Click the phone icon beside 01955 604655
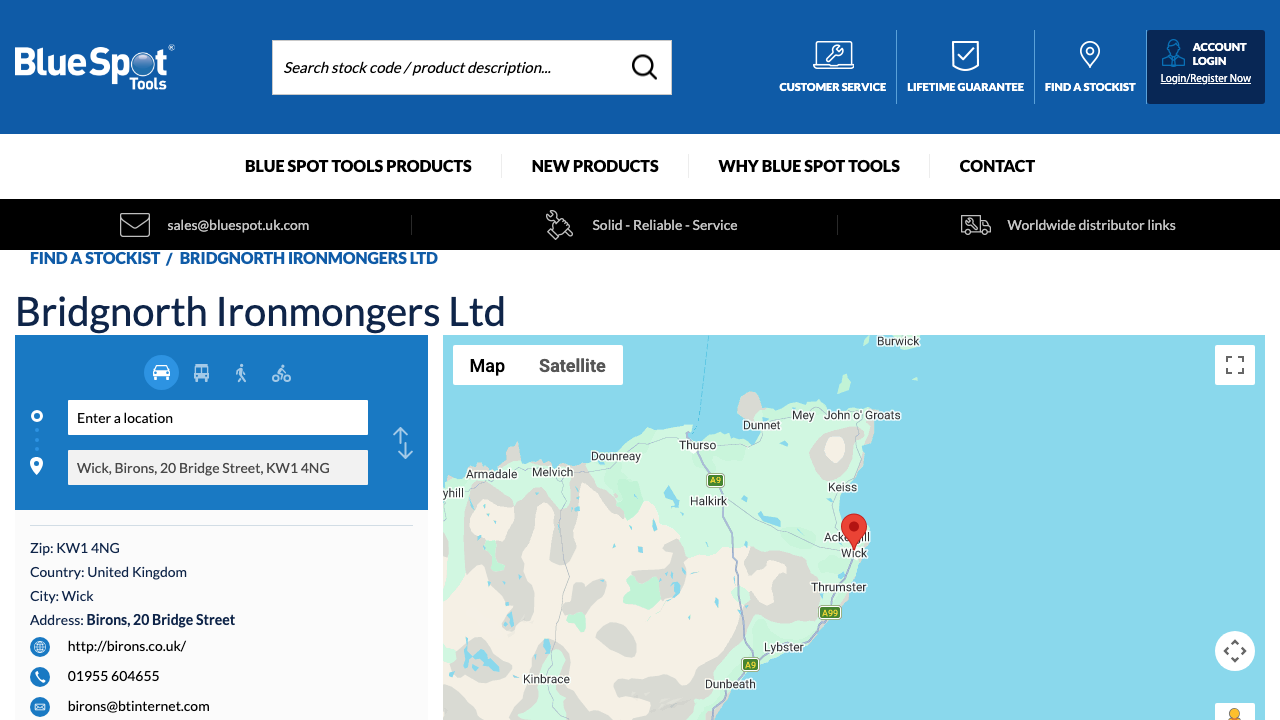The height and width of the screenshot is (720, 1280). (39, 676)
